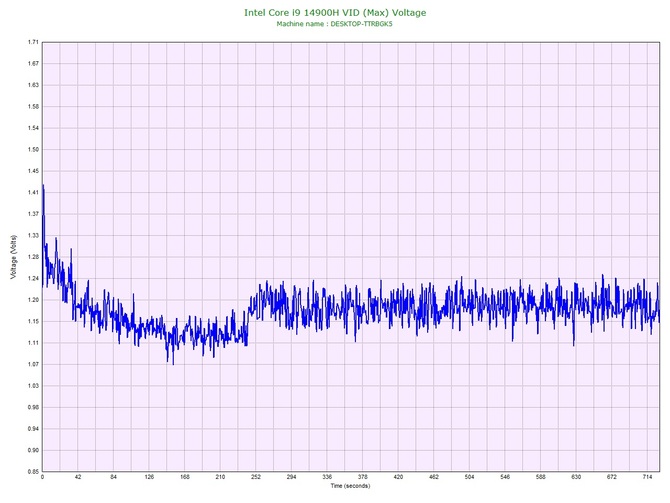Select the 42 seconds x-axis tick

(x=78, y=477)
